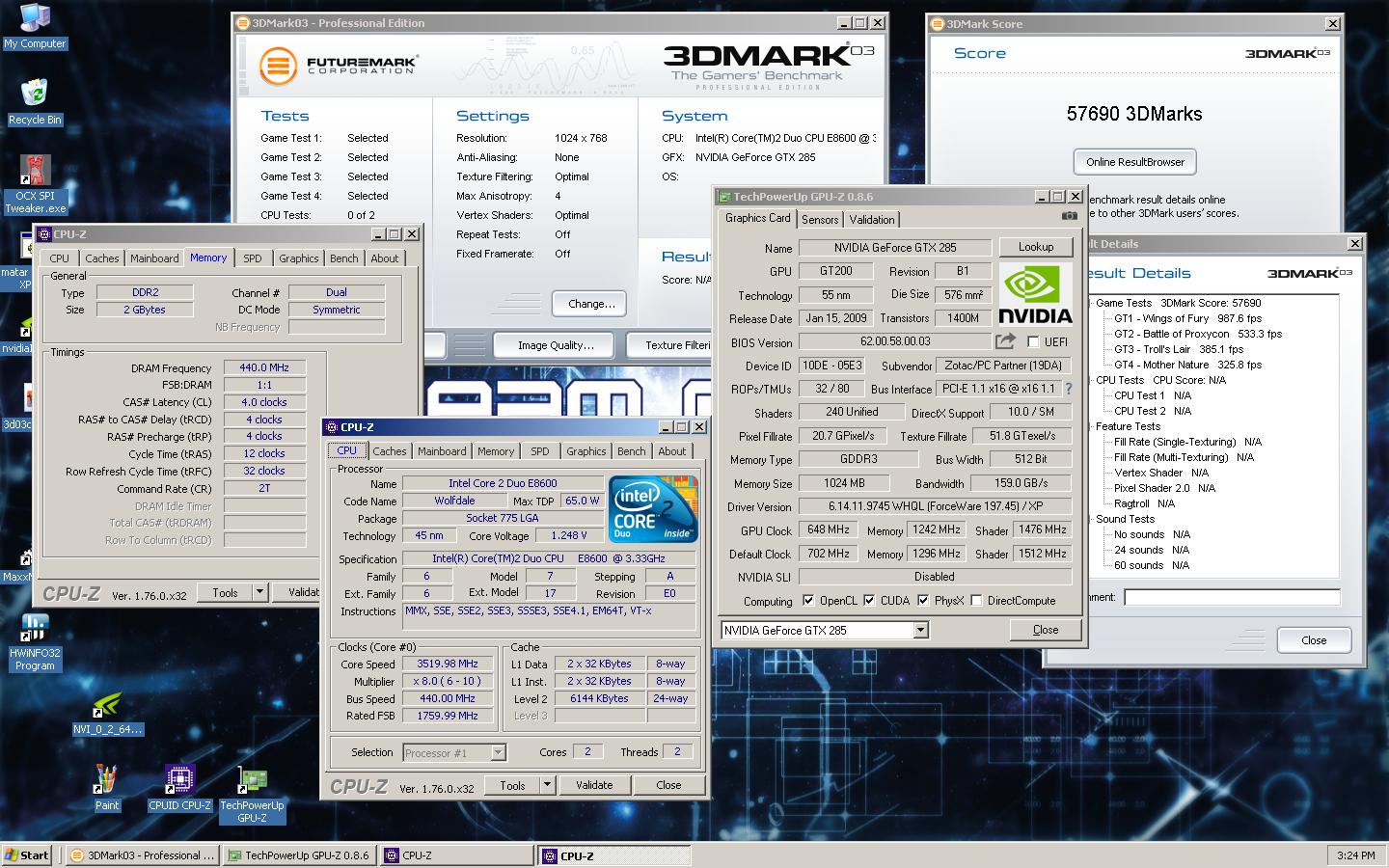
Task: Click GPU-Z screenshot camera icon
Action: [1069, 217]
